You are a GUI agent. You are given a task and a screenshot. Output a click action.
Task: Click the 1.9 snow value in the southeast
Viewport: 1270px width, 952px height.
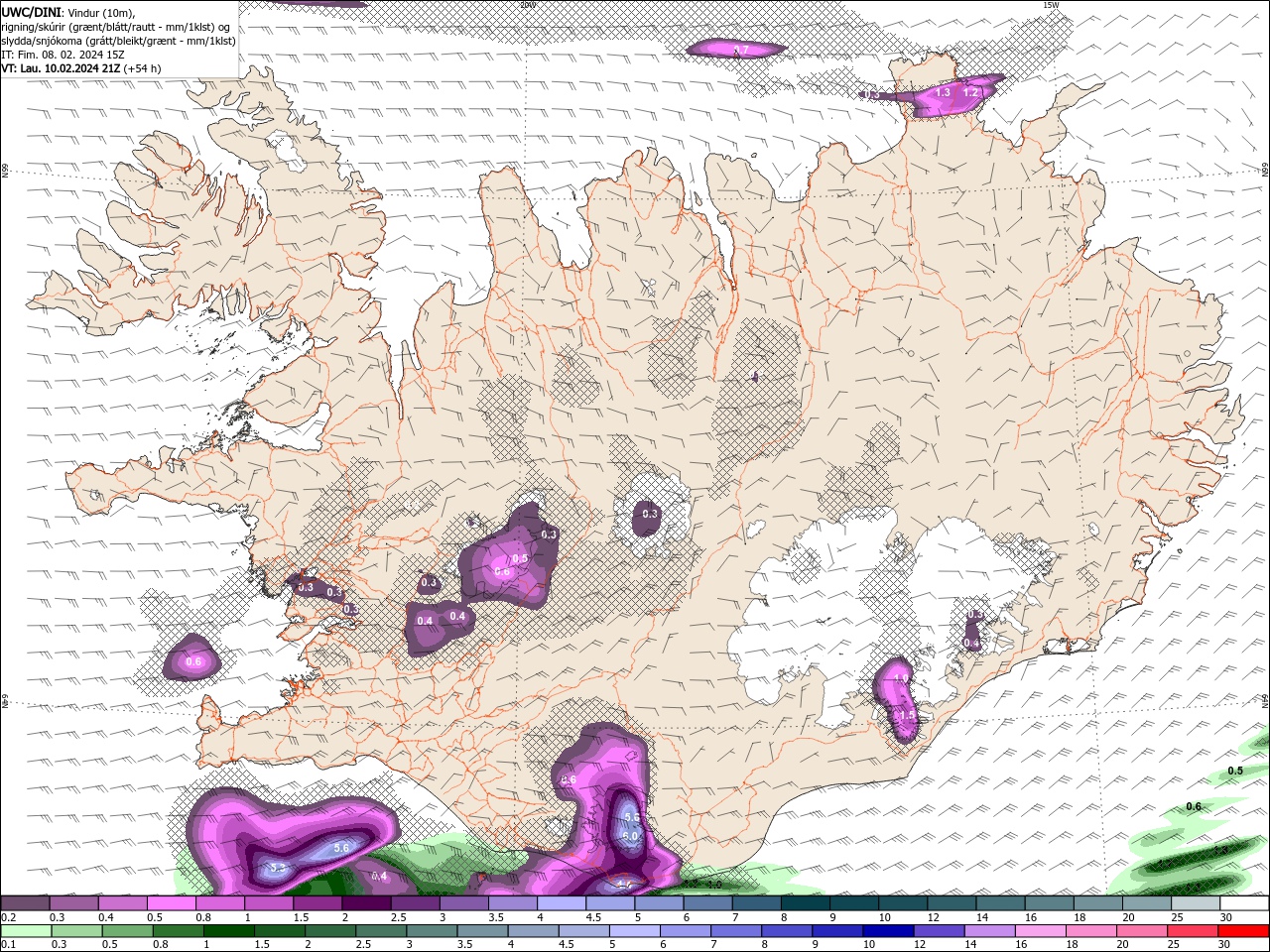[x=901, y=678]
